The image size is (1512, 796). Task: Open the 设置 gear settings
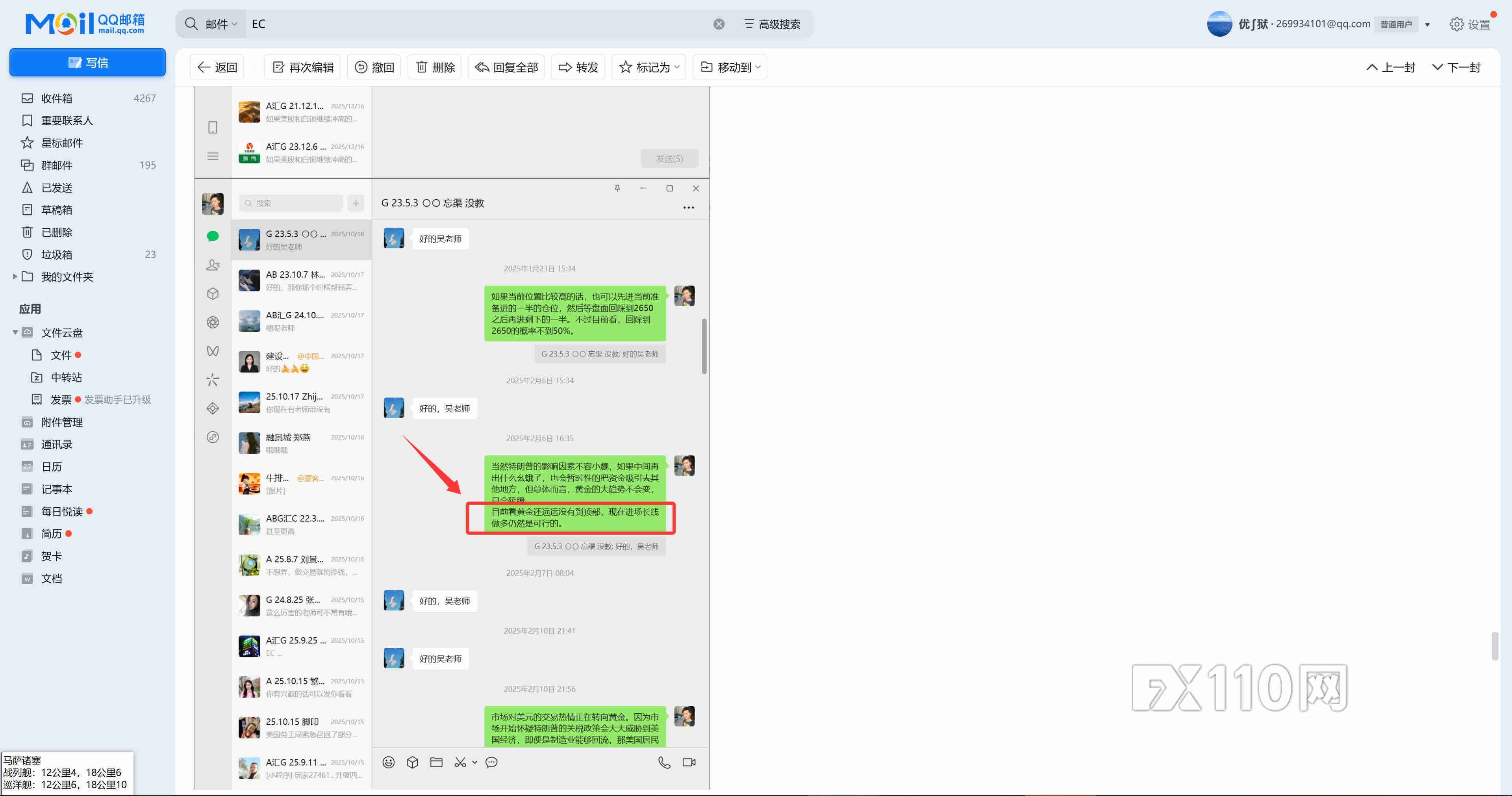[x=1470, y=24]
